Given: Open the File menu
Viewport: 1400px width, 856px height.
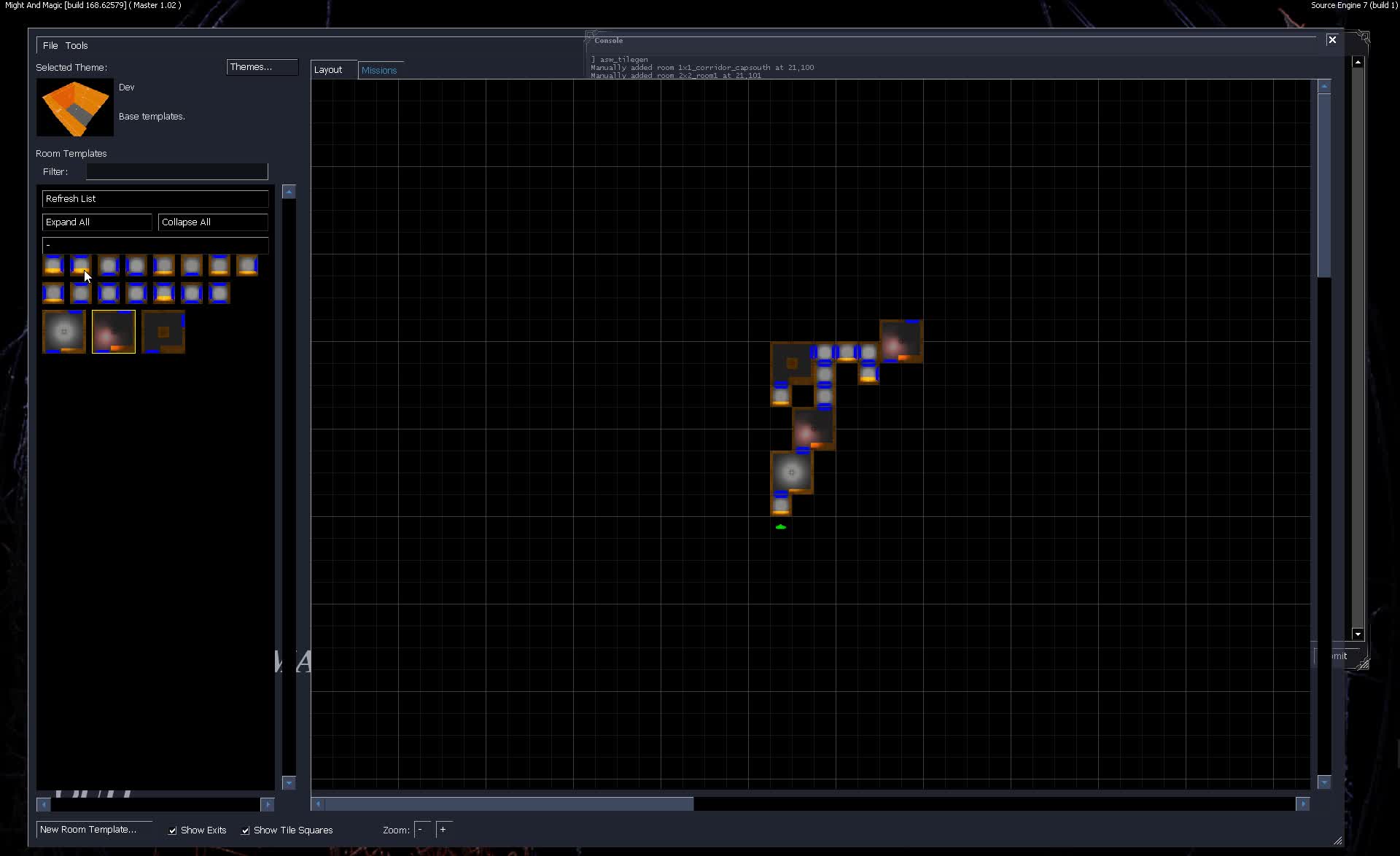Looking at the screenshot, I should point(50,45).
